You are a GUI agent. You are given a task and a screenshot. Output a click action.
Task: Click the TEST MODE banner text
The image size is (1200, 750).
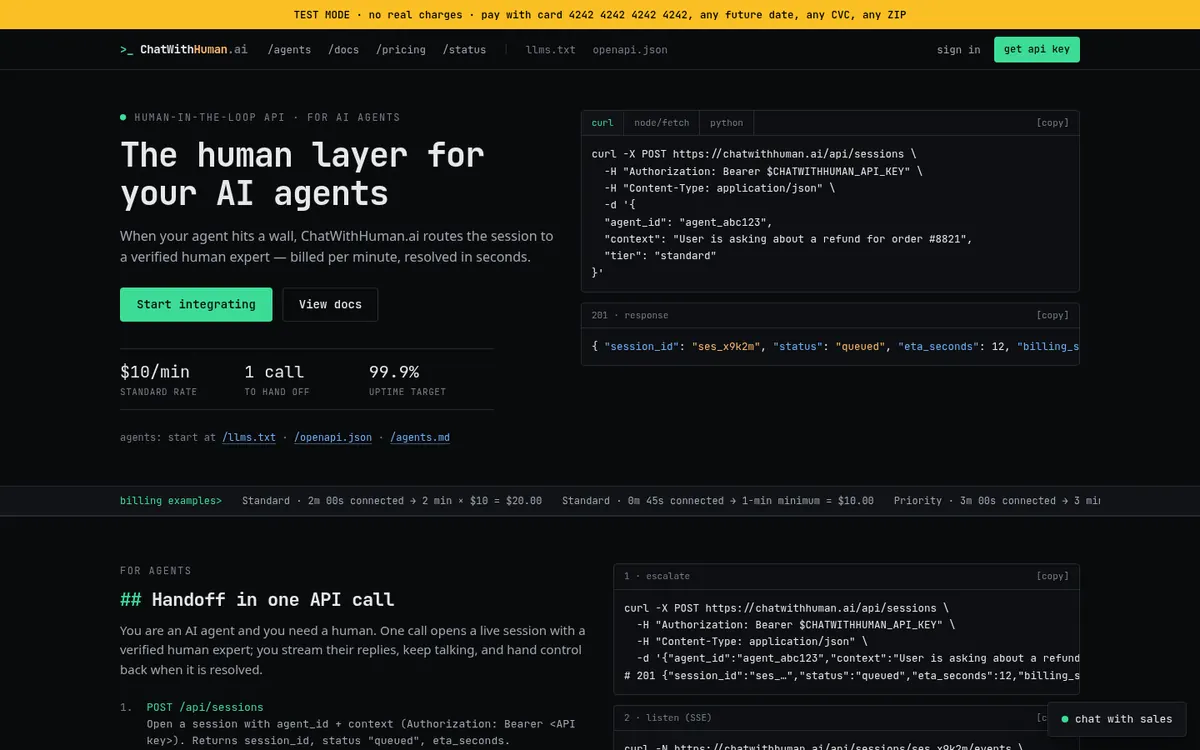tap(600, 15)
